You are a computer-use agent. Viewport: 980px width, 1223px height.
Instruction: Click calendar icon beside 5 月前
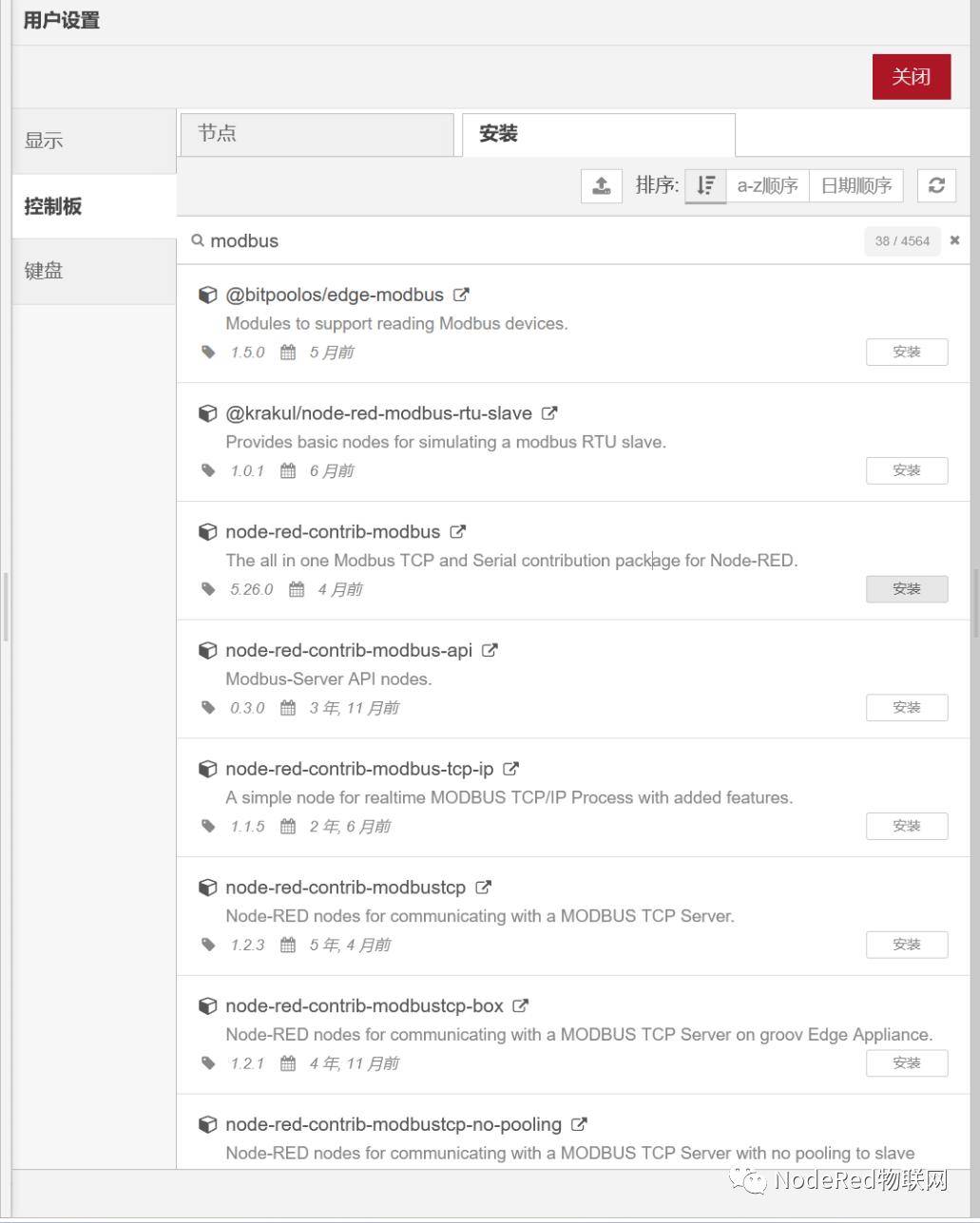288,353
